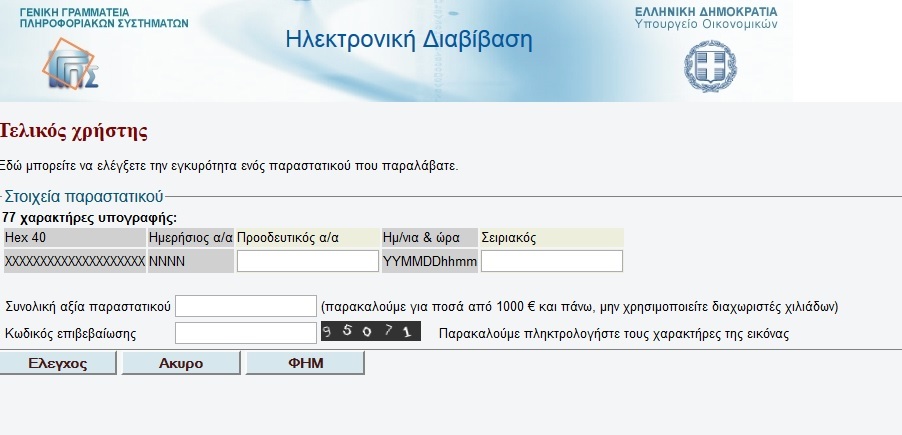Click the Ημερήσιος α/α column header
The image size is (902, 435).
(x=190, y=238)
